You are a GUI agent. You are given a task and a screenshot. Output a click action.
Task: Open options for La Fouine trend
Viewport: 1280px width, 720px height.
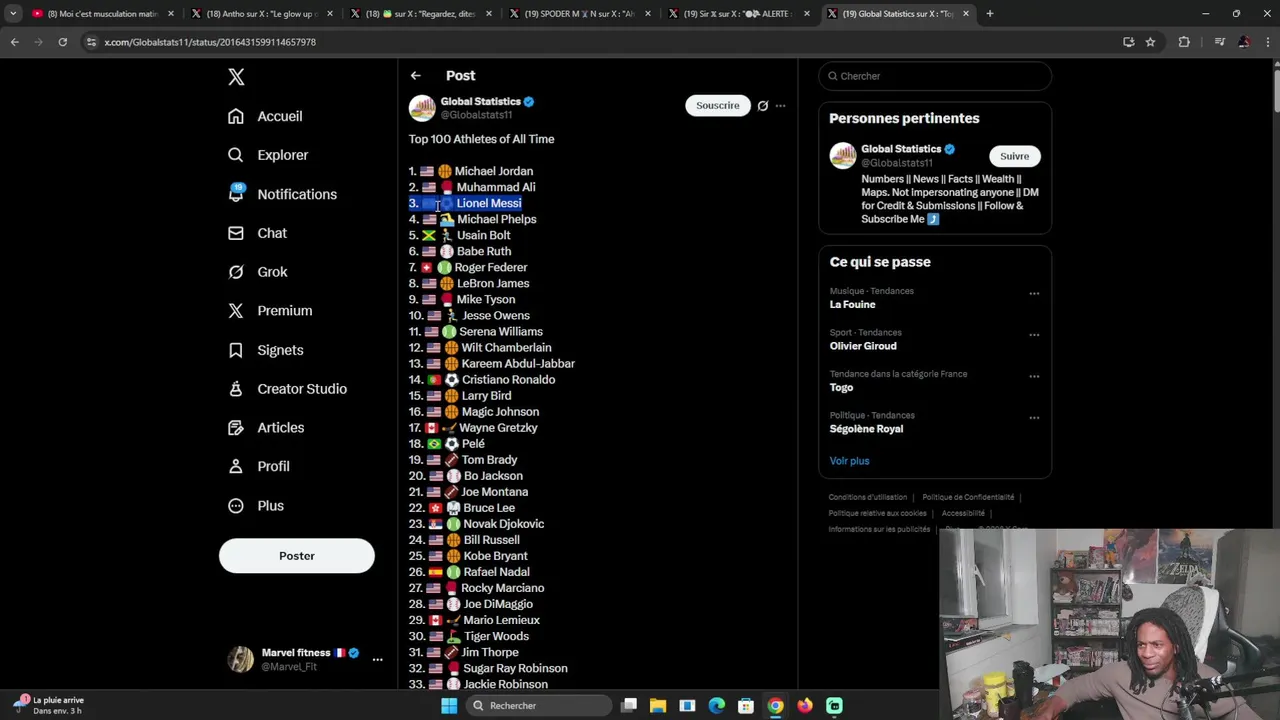tap(1034, 294)
